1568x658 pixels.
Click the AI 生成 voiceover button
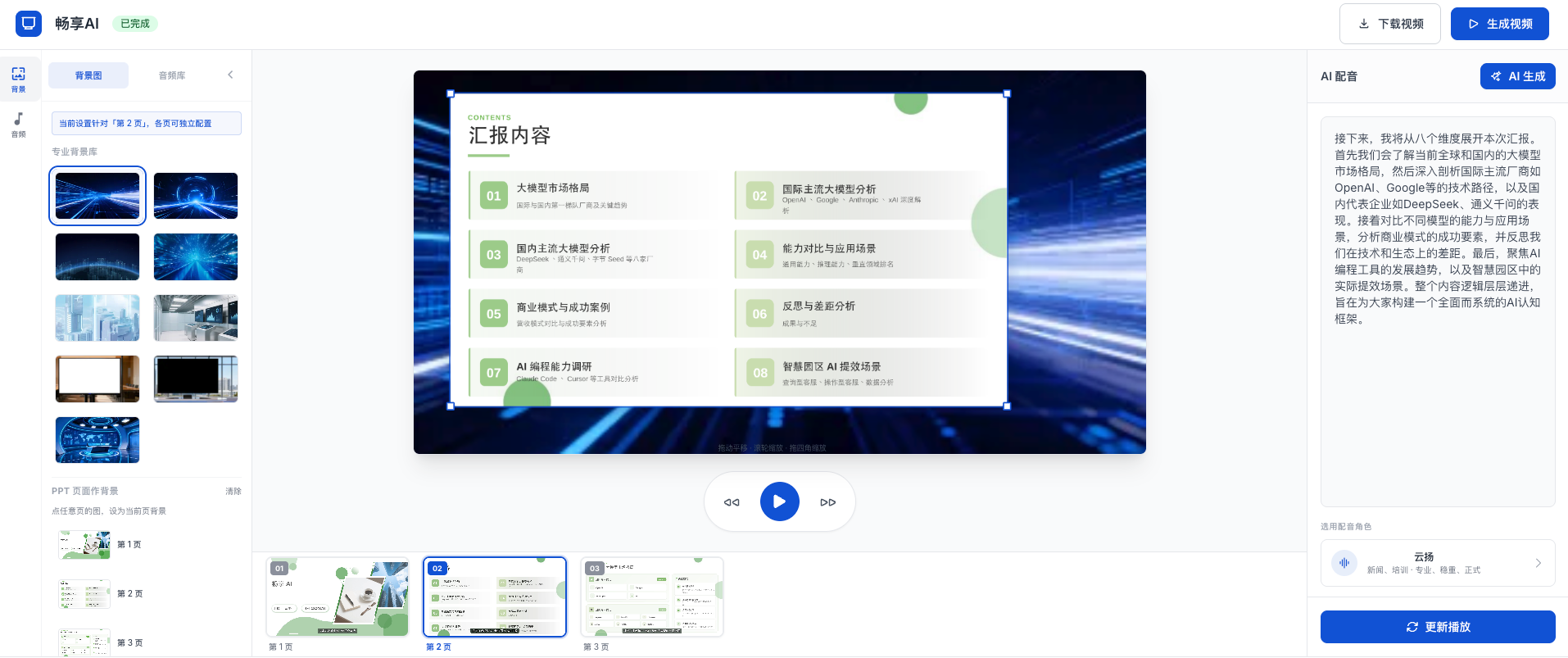coord(1517,76)
